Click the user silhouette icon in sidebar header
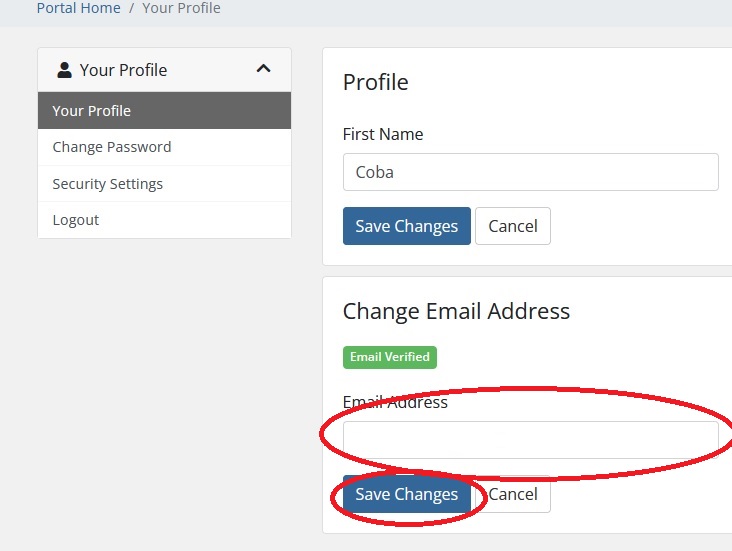 pos(65,70)
